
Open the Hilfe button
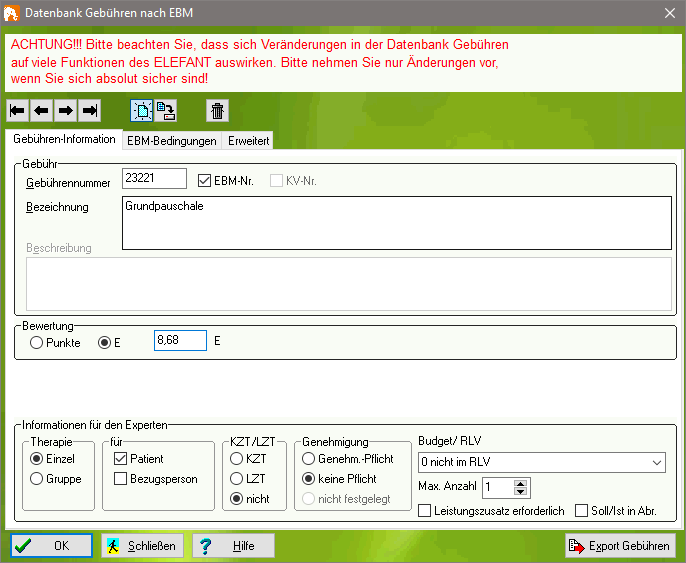point(233,546)
